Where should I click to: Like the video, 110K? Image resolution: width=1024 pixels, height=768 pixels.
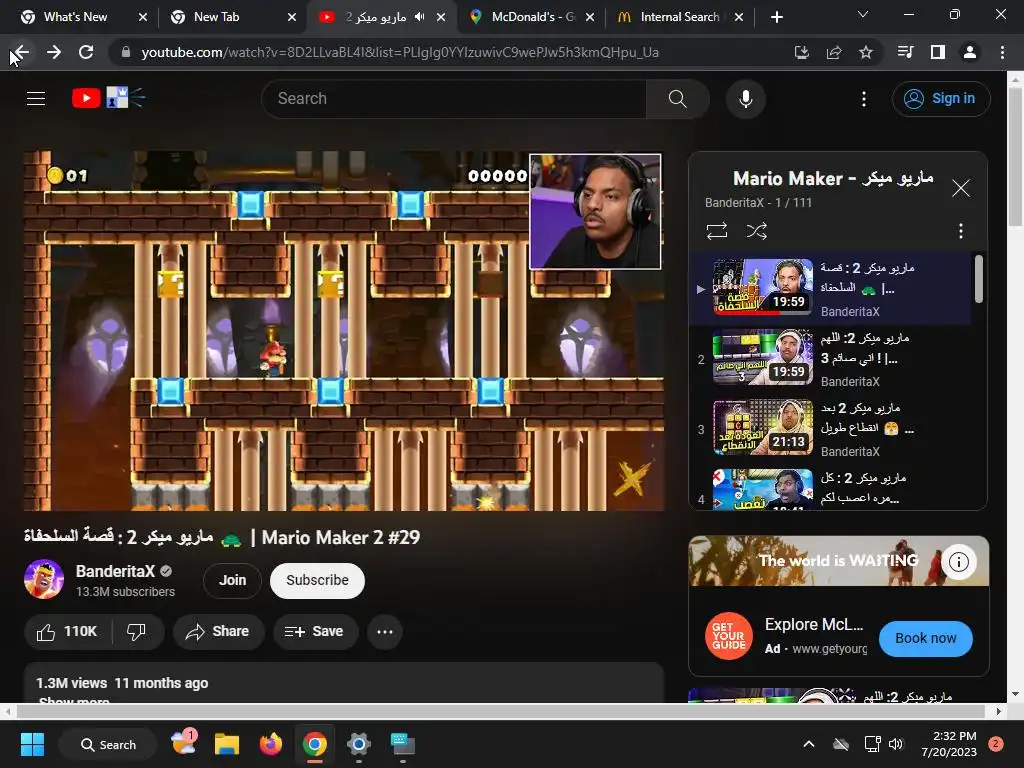tap(67, 632)
